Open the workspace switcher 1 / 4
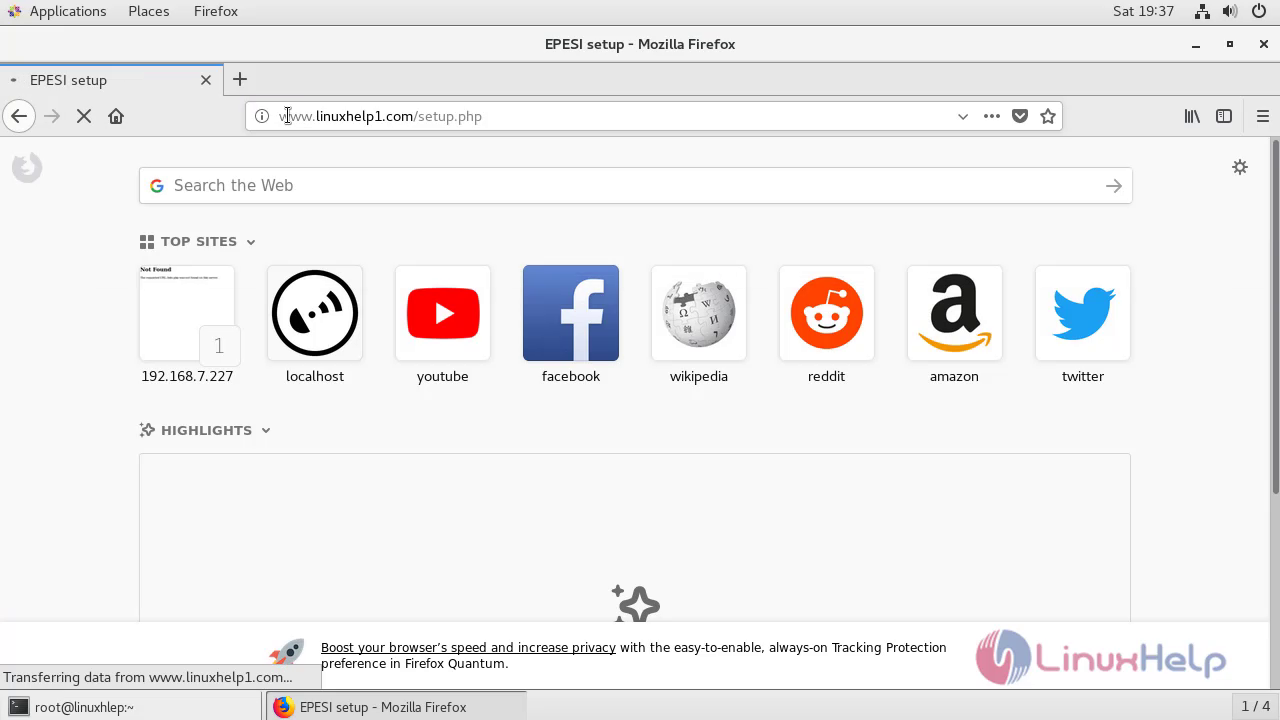Screen dimensions: 1280x720 pyautogui.click(x=1255, y=707)
